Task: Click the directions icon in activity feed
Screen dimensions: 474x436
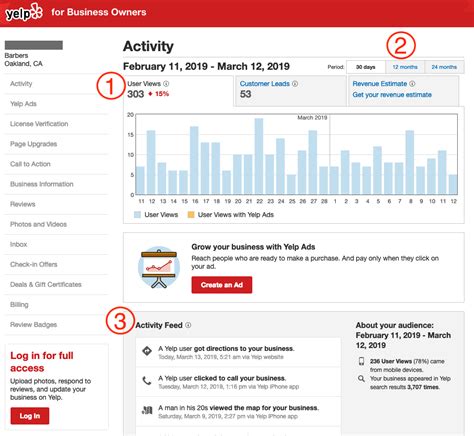Action: (x=147, y=351)
